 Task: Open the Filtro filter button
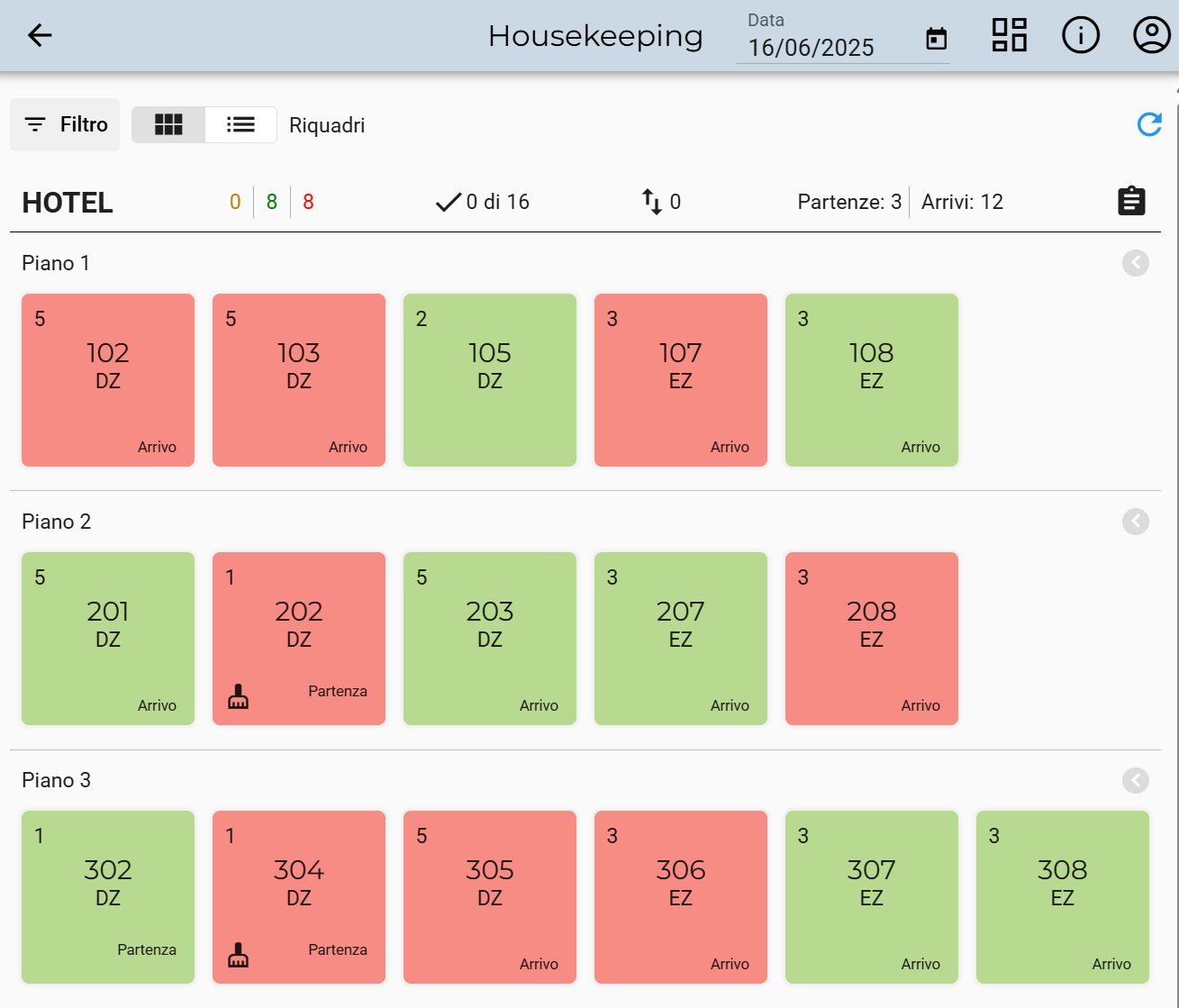[65, 124]
